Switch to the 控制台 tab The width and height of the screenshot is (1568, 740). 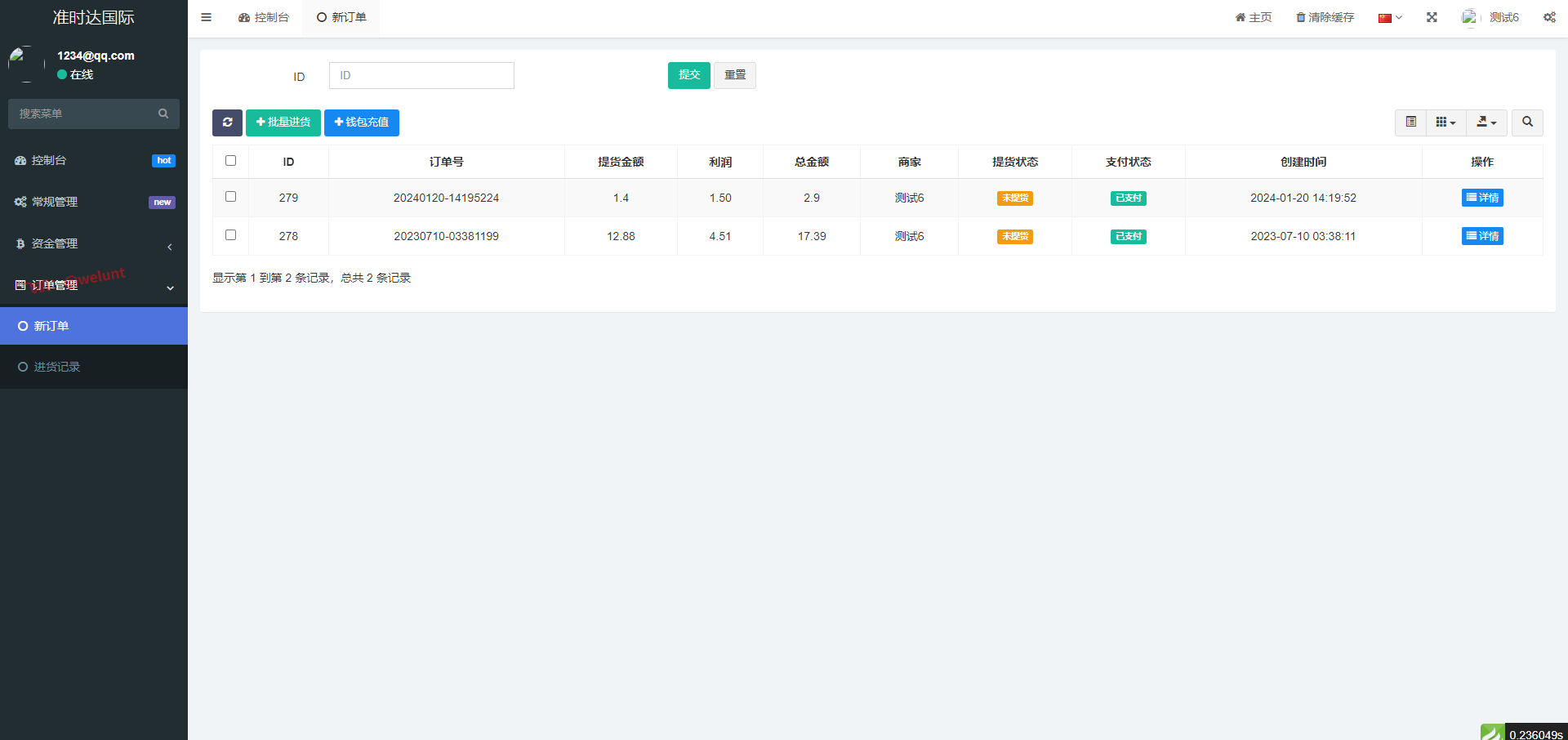pyautogui.click(x=264, y=17)
